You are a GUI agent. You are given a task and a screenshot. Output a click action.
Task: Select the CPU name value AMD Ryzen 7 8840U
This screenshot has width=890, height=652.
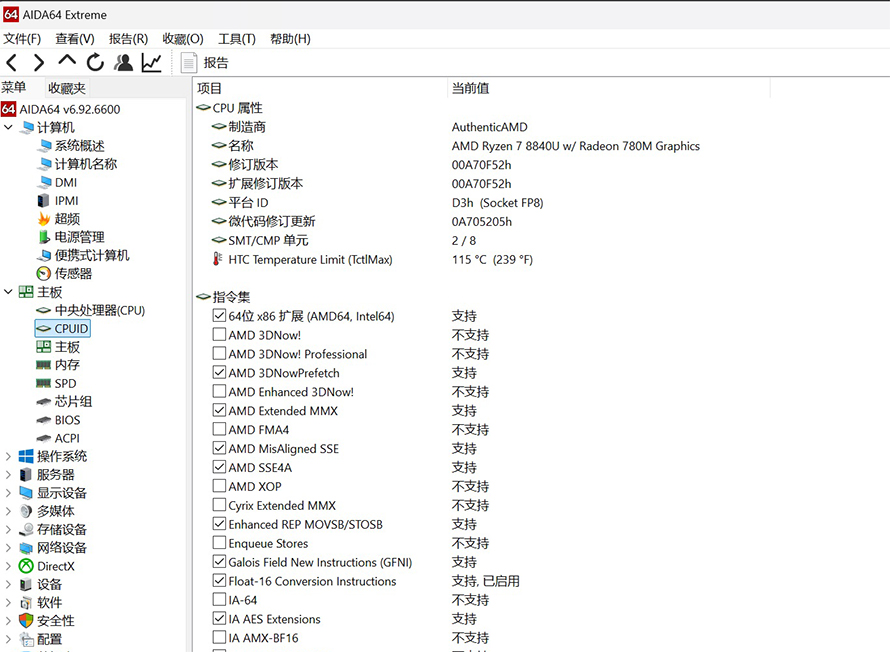click(576, 146)
